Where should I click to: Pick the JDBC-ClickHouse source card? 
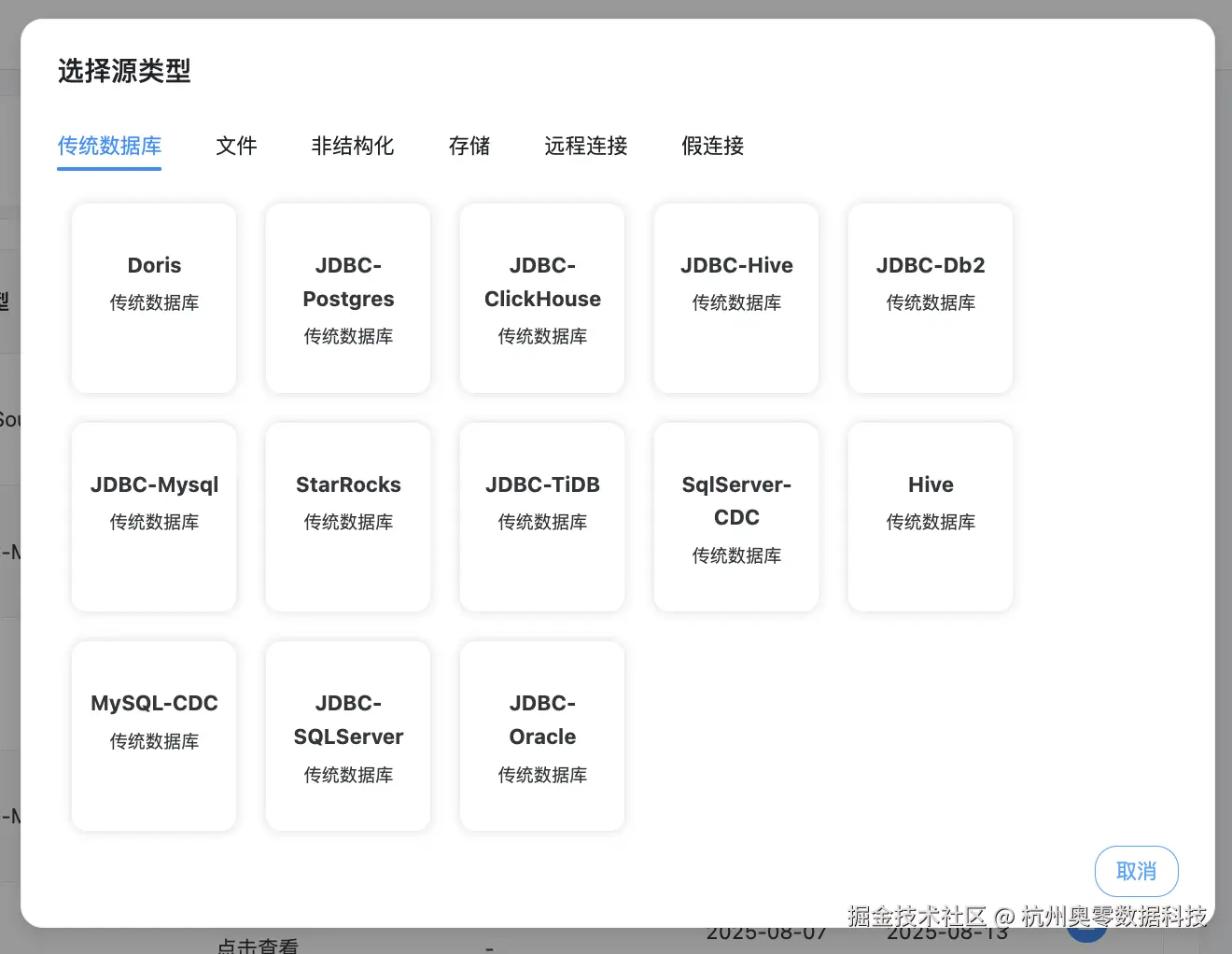click(542, 299)
